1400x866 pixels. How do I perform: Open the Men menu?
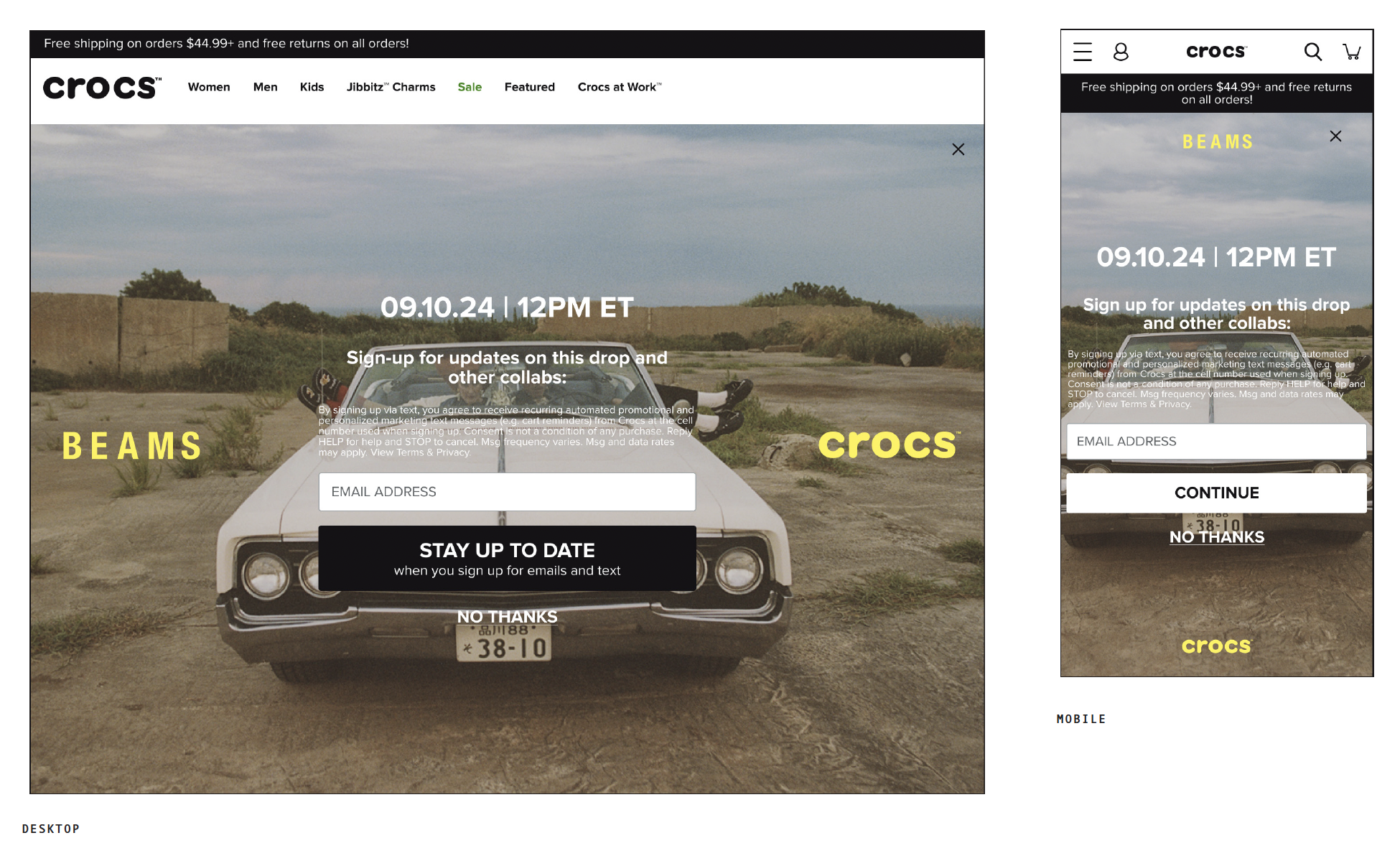[x=265, y=87]
